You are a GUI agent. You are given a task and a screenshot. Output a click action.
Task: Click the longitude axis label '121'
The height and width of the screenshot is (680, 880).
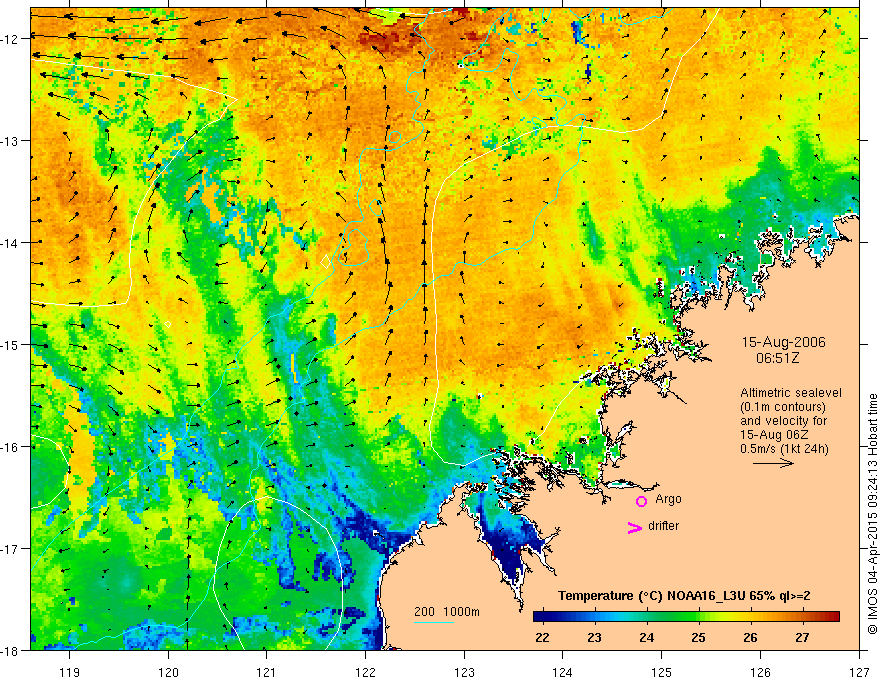coord(267,672)
